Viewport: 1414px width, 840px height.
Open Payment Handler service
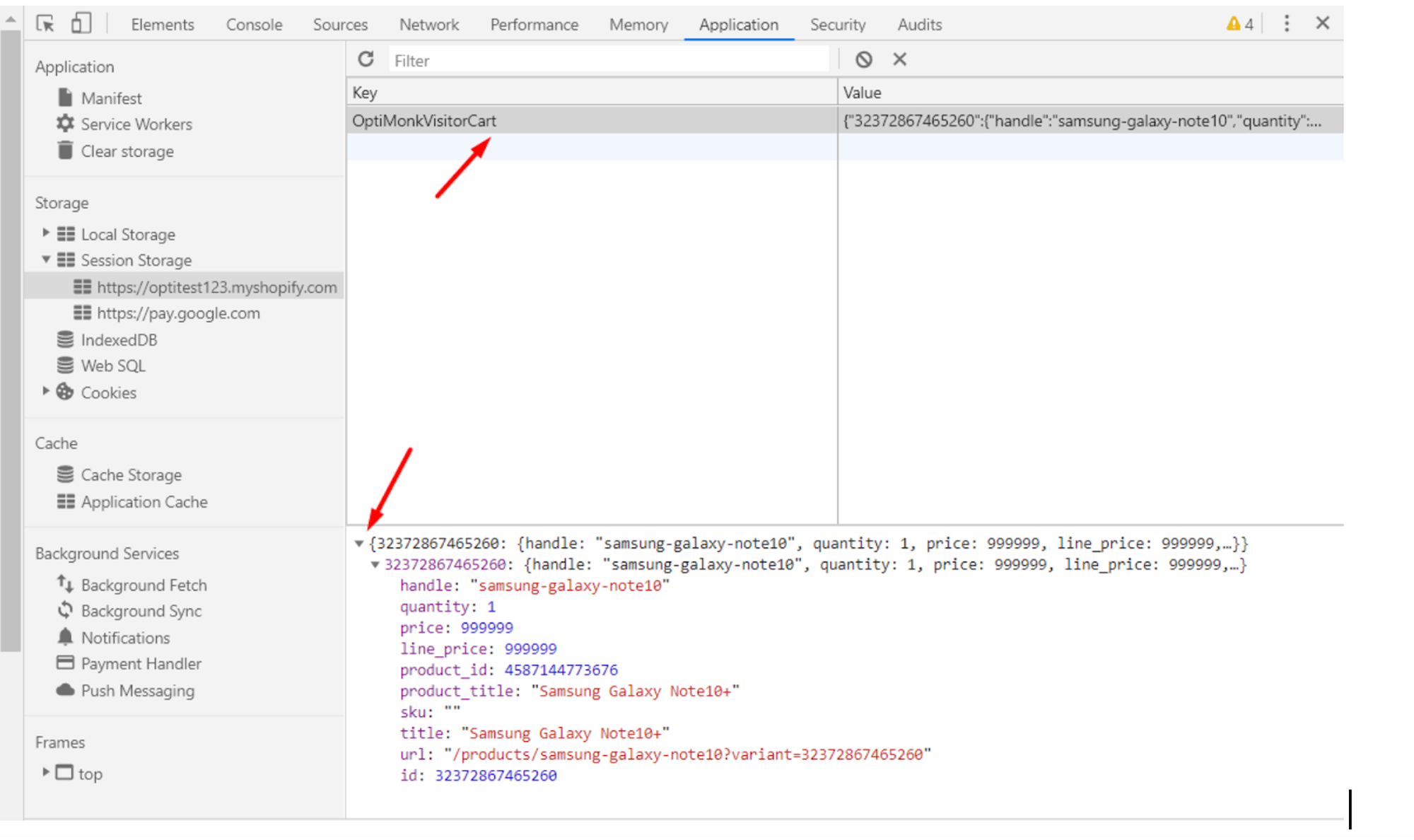tap(141, 664)
